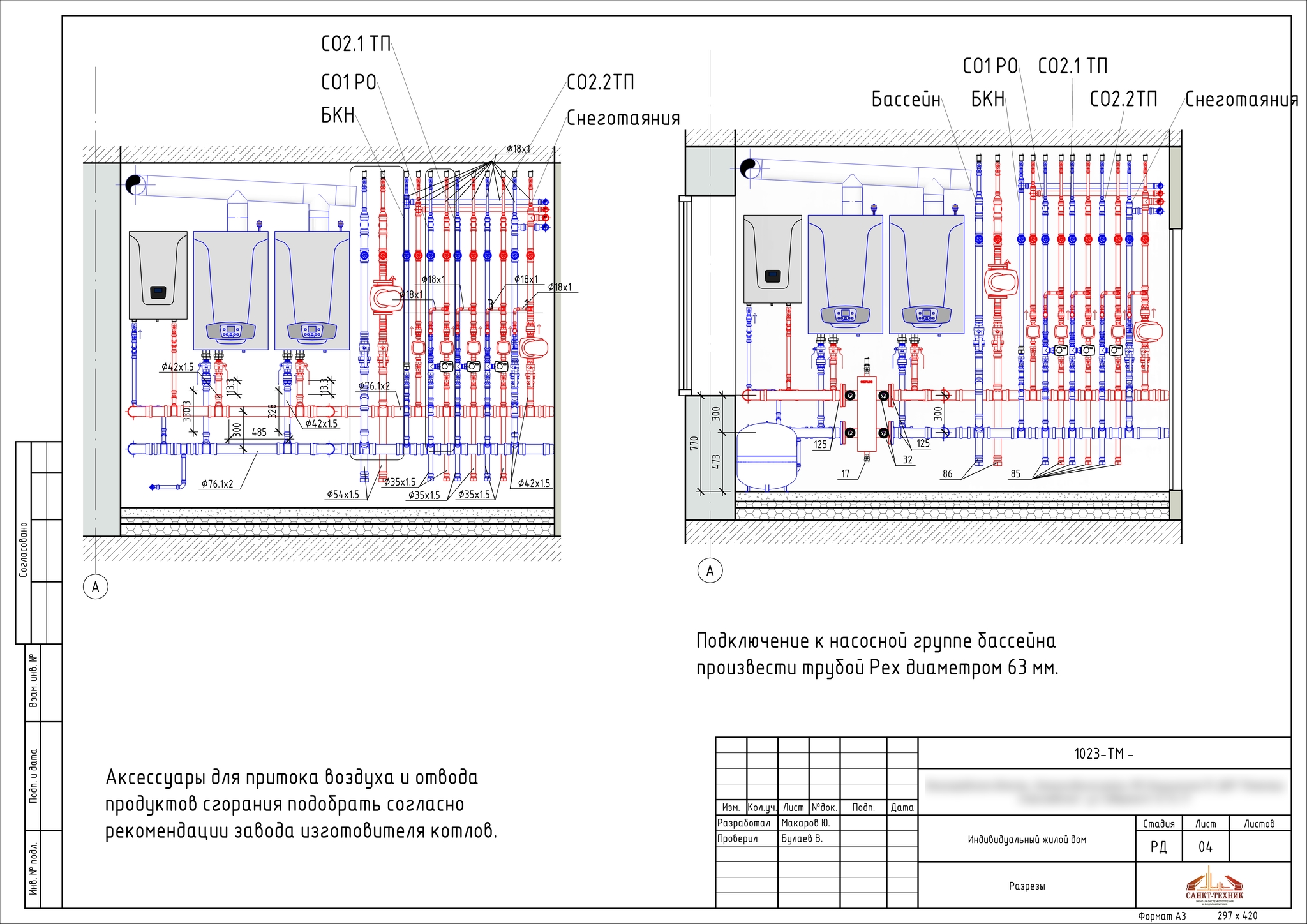This screenshot has width=1307, height=924.
Task: Select the vertical Подп. и дата label
Action: coord(34,776)
